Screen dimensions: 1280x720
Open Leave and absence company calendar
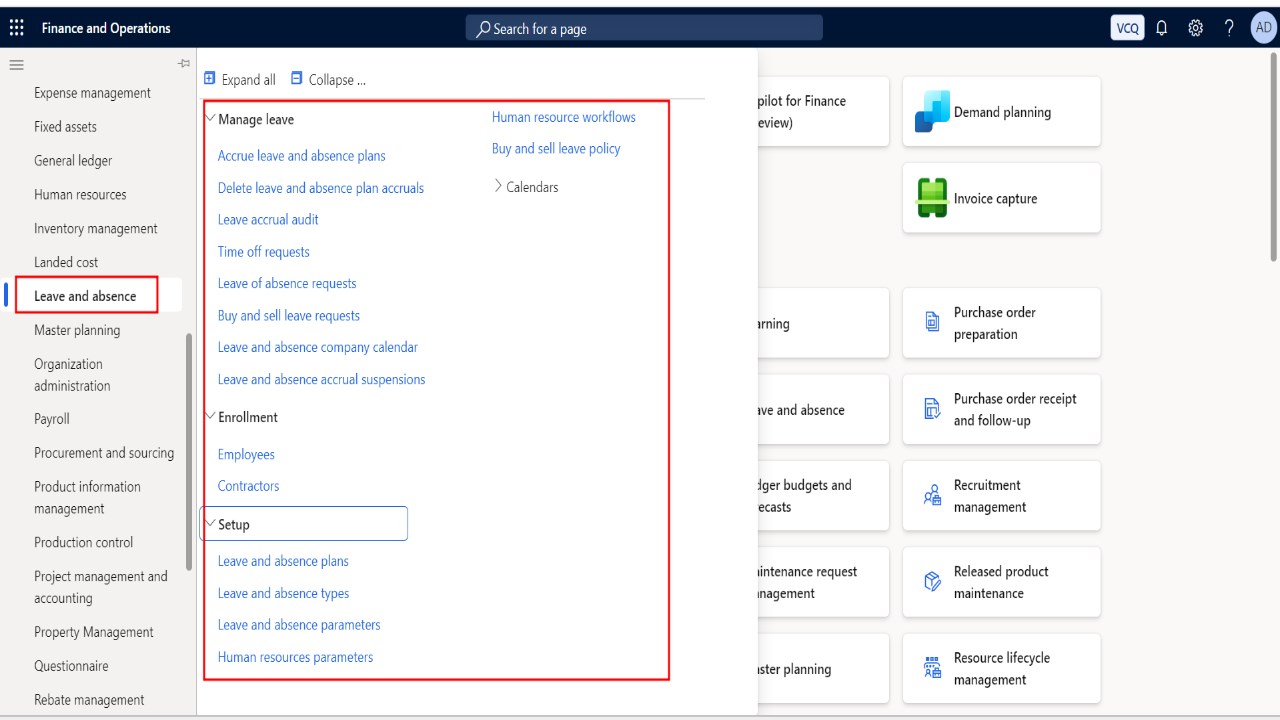(x=318, y=348)
